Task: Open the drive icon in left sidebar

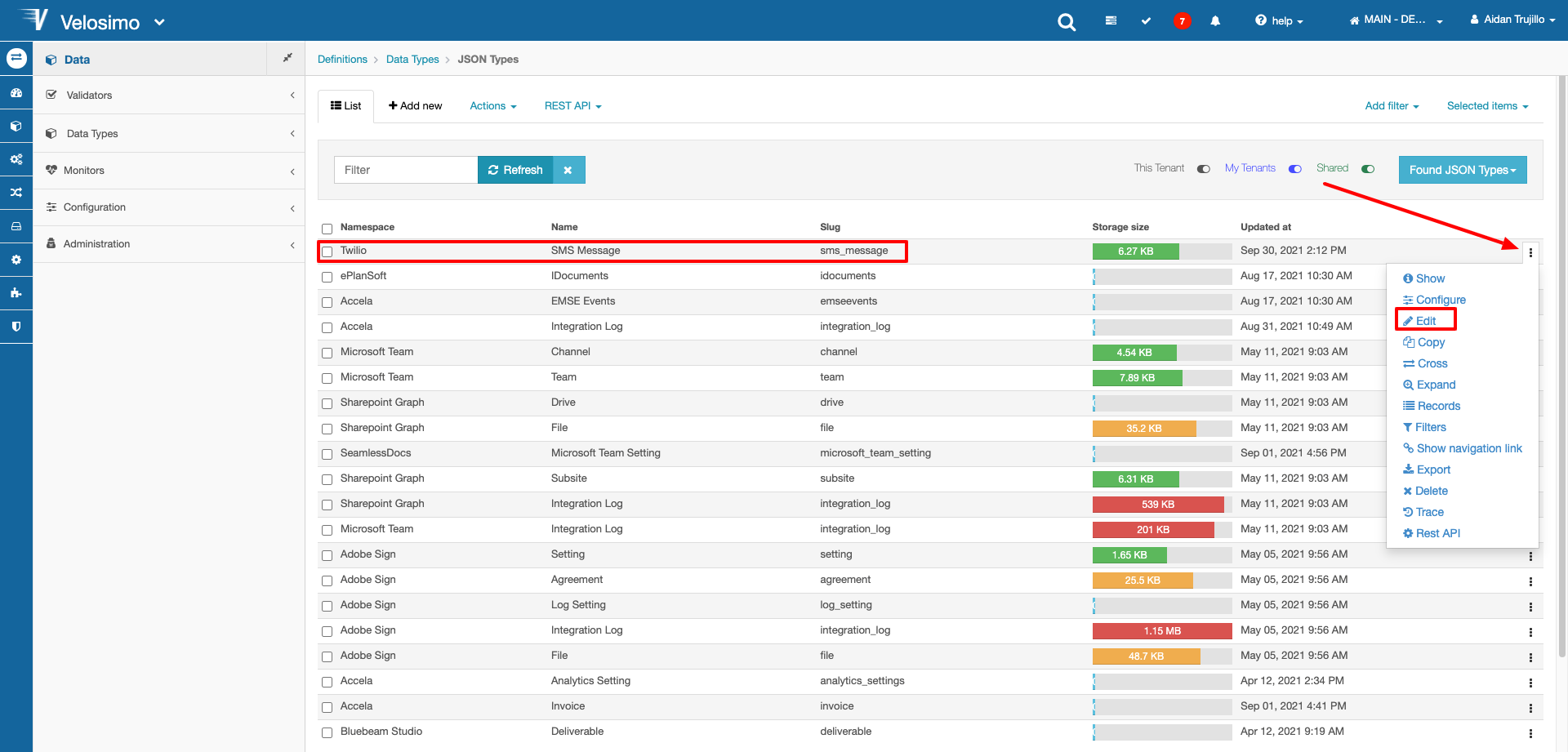Action: pyautogui.click(x=16, y=226)
